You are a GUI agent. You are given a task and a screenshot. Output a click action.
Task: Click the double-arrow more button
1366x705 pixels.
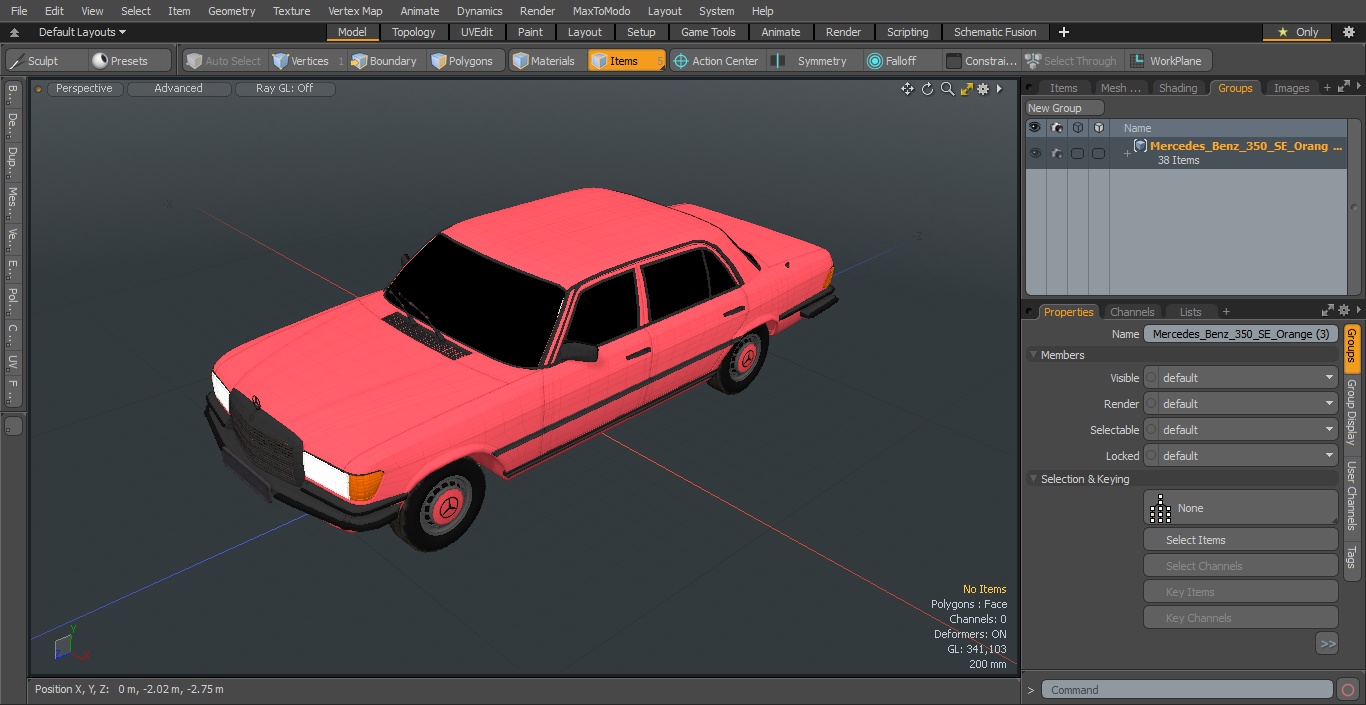[x=1327, y=644]
